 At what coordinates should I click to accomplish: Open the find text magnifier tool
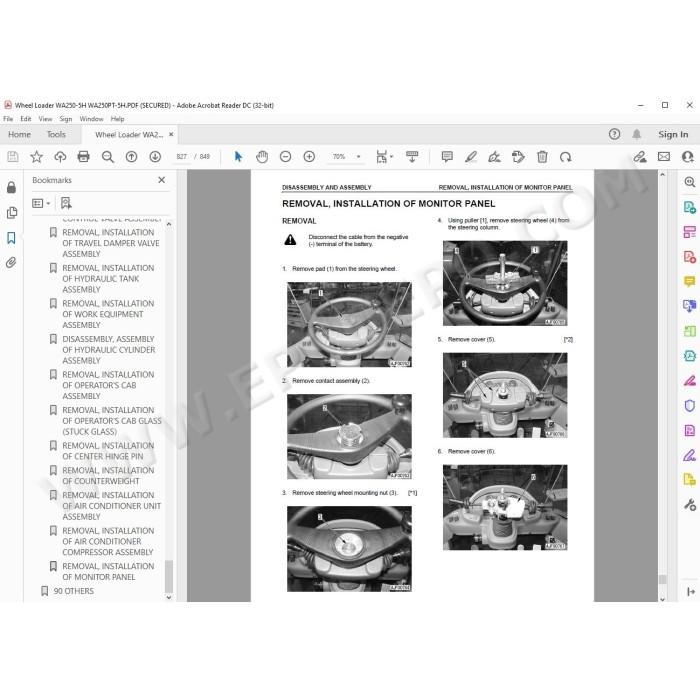[x=108, y=157]
